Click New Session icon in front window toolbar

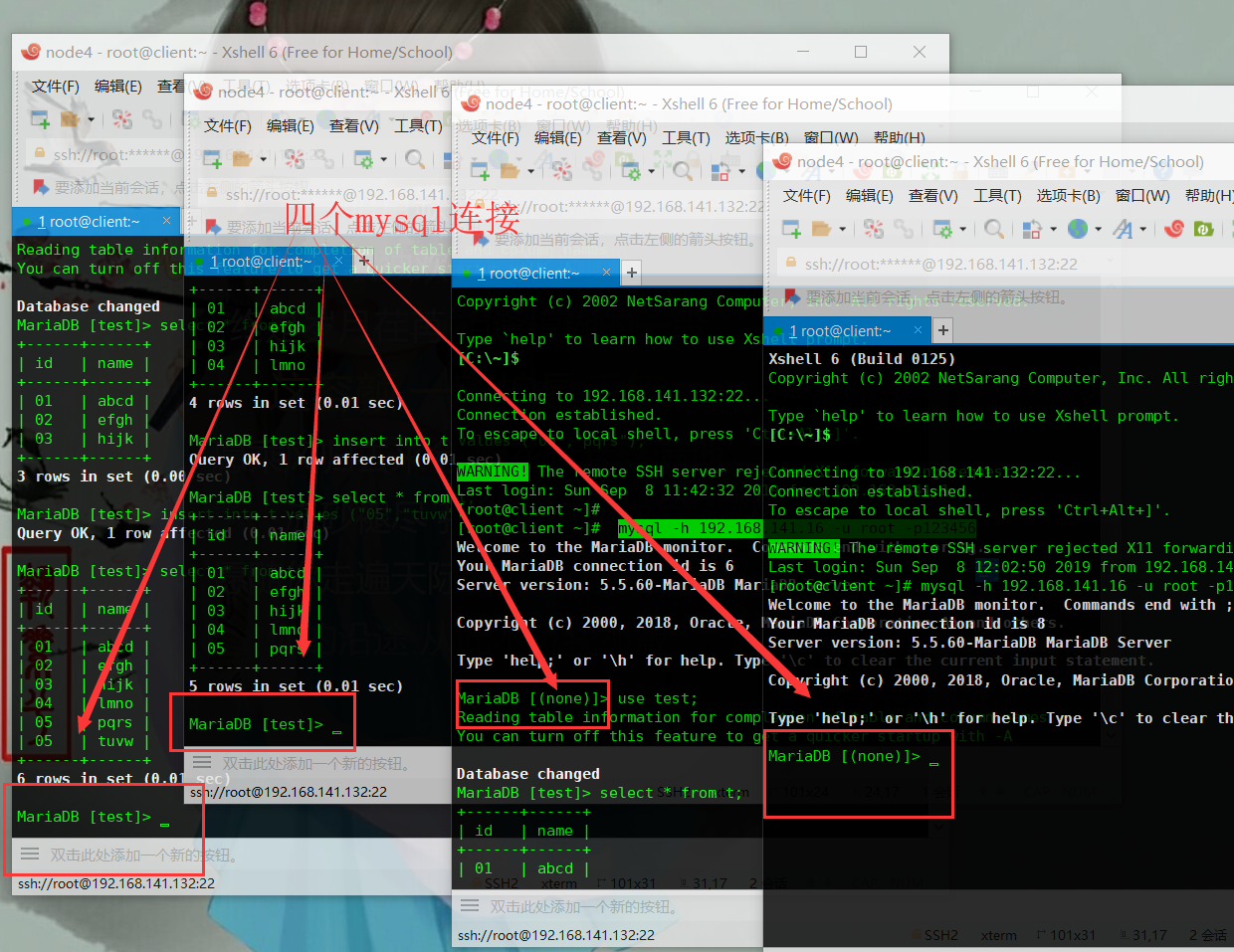coord(792,229)
